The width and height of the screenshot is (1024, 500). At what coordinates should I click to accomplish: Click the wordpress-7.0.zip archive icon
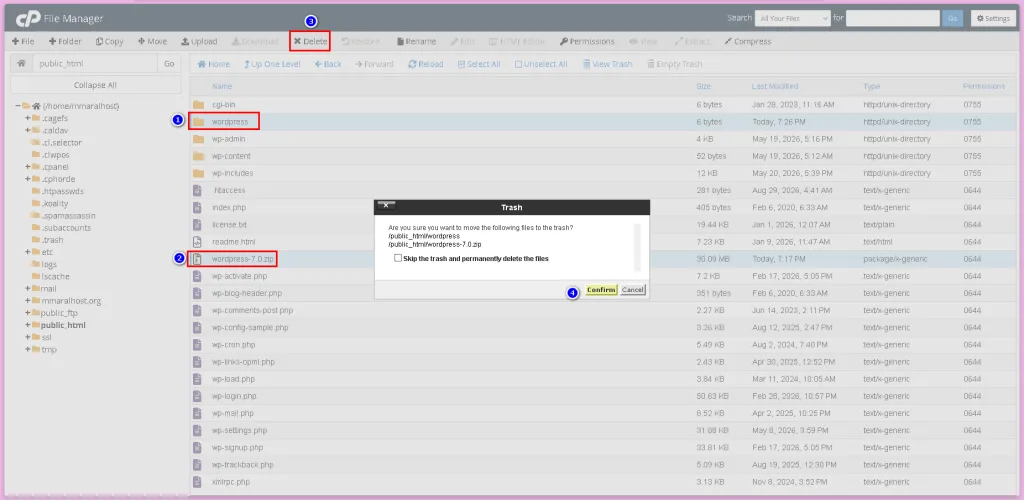tap(196, 259)
